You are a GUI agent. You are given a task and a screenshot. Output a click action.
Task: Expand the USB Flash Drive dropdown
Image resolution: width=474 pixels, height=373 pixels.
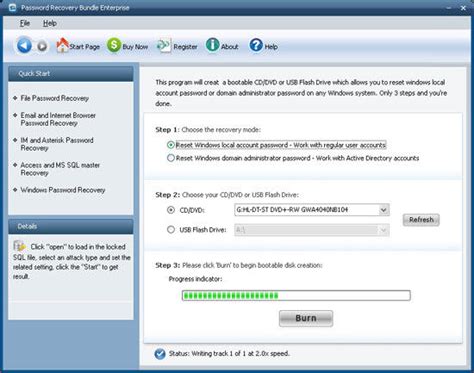(x=383, y=230)
